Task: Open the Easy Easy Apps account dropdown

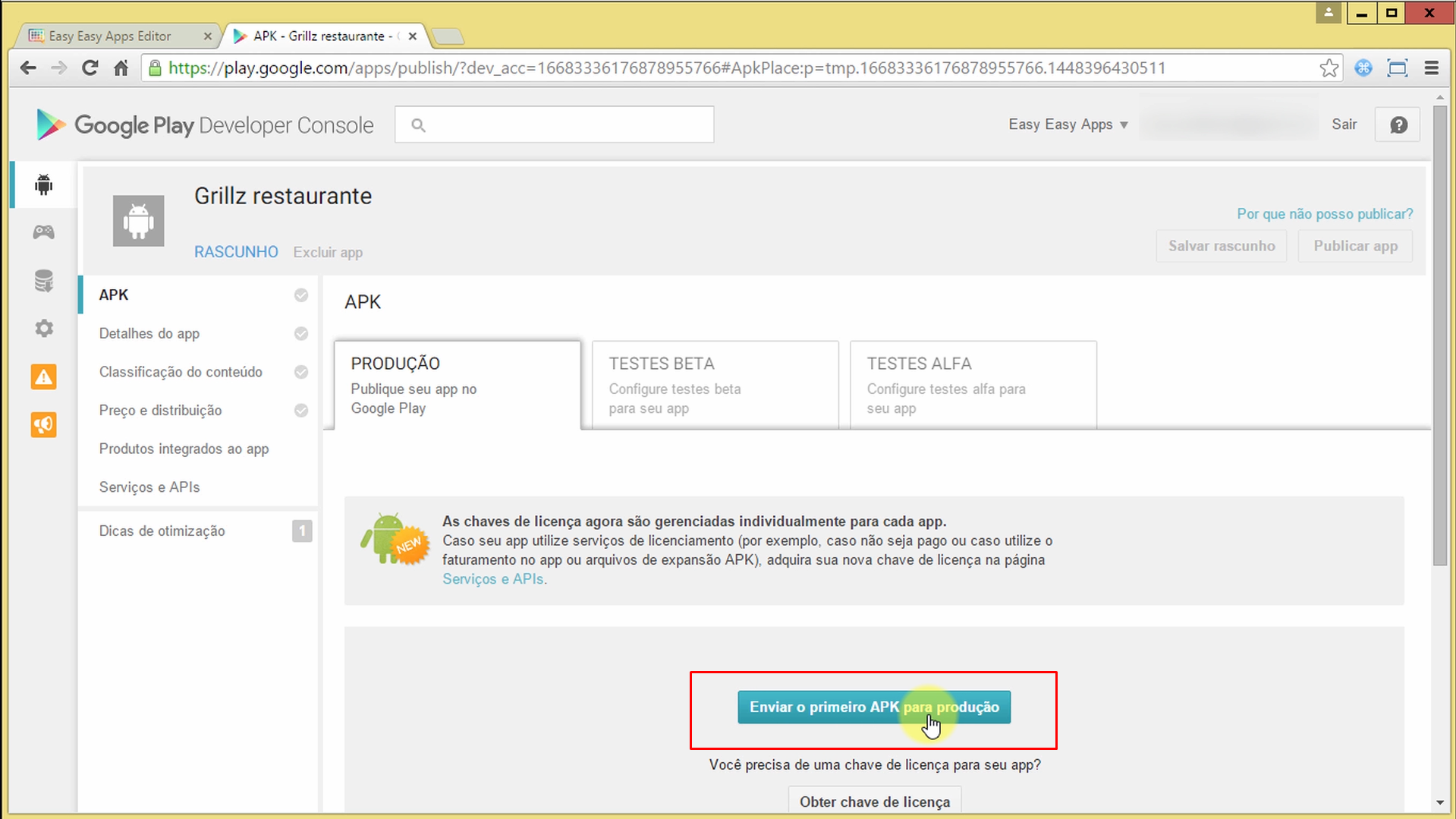Action: pos(1066,124)
